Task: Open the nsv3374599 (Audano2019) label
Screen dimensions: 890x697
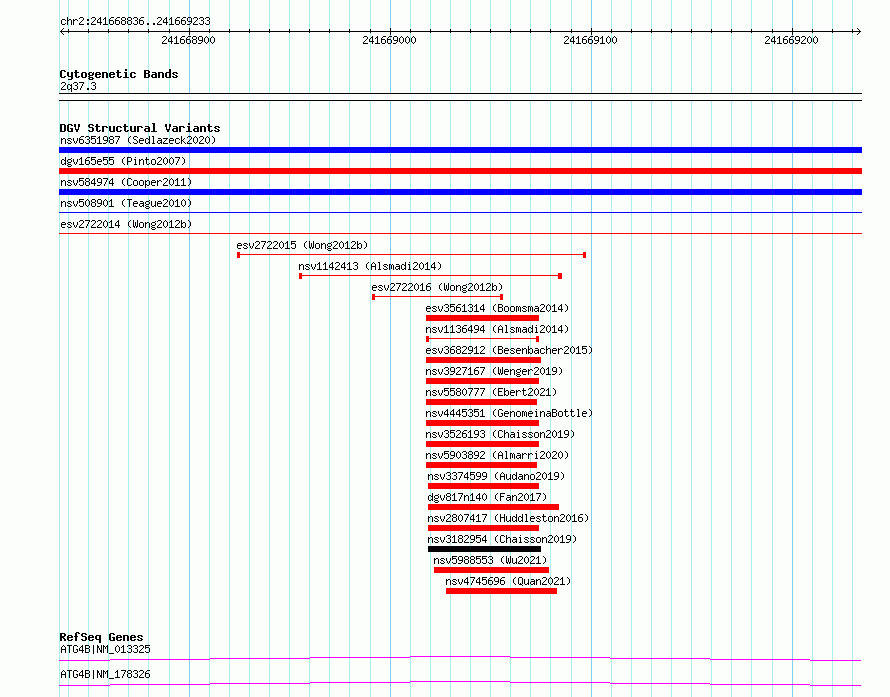Action: click(x=496, y=476)
